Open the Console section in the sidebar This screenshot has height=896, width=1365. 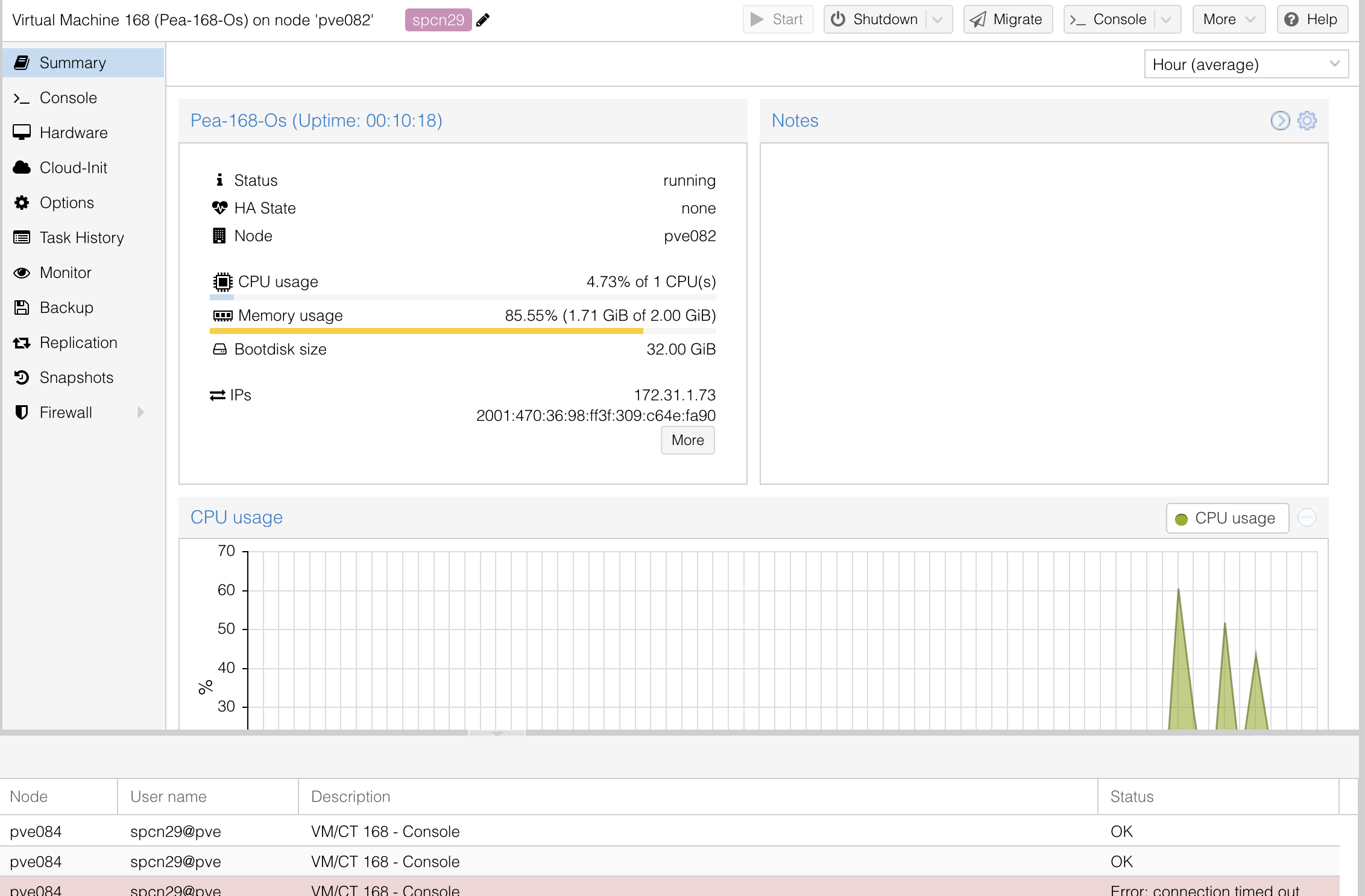pyautogui.click(x=83, y=98)
